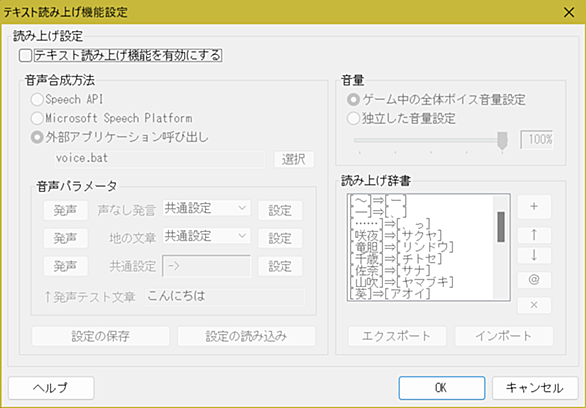Click the volume slider thumb
The image size is (586, 408).
(x=502, y=140)
